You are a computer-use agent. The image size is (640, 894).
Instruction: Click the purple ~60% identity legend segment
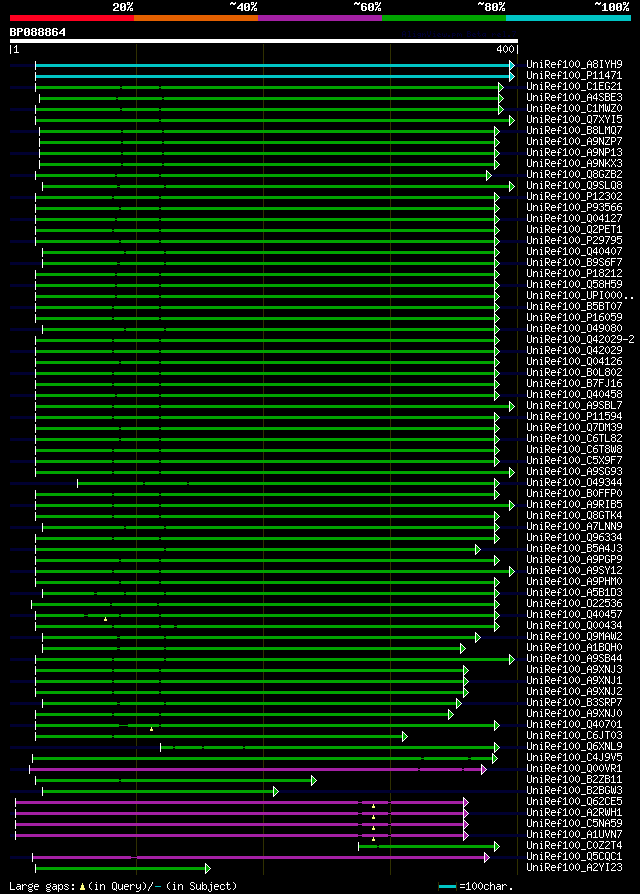click(x=320, y=18)
